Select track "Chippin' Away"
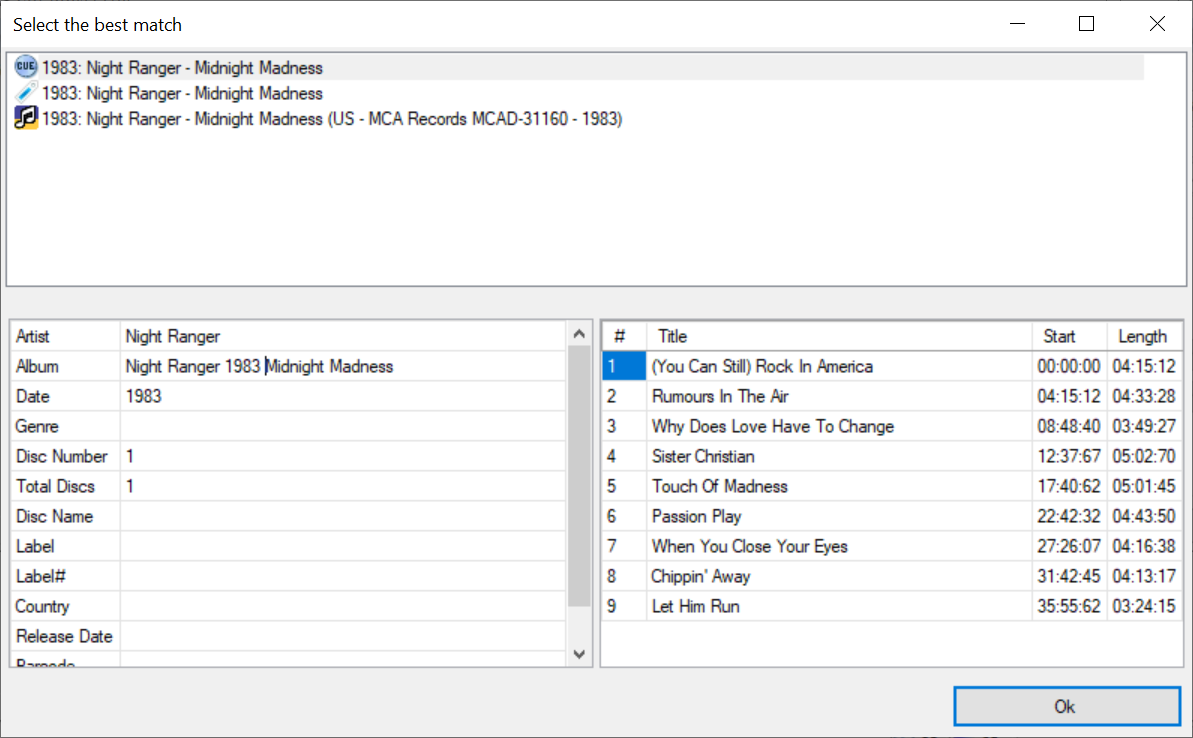Image resolution: width=1193 pixels, height=738 pixels. pyautogui.click(x=701, y=577)
